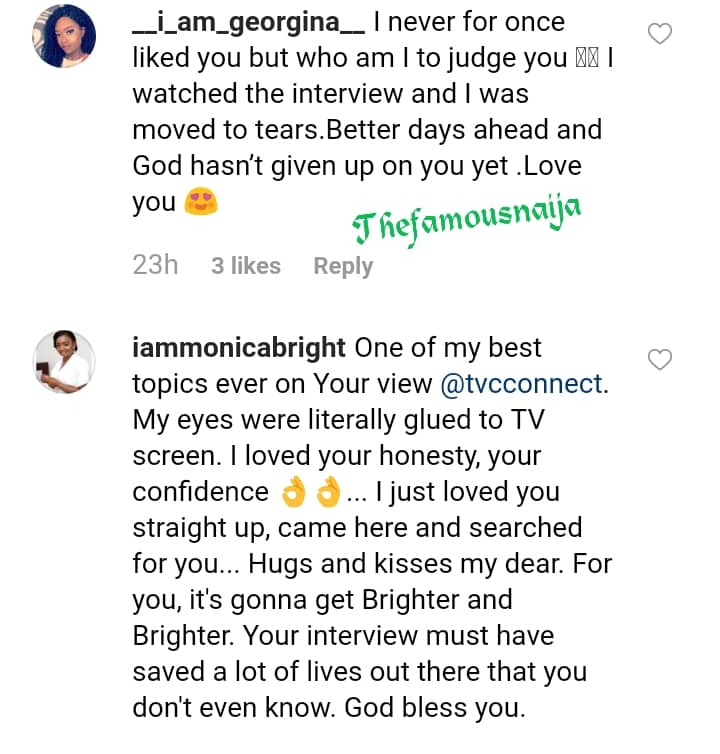720x754 pixels.
Task: Open __i_am_georgina__'s profile picture
Action: [66, 37]
